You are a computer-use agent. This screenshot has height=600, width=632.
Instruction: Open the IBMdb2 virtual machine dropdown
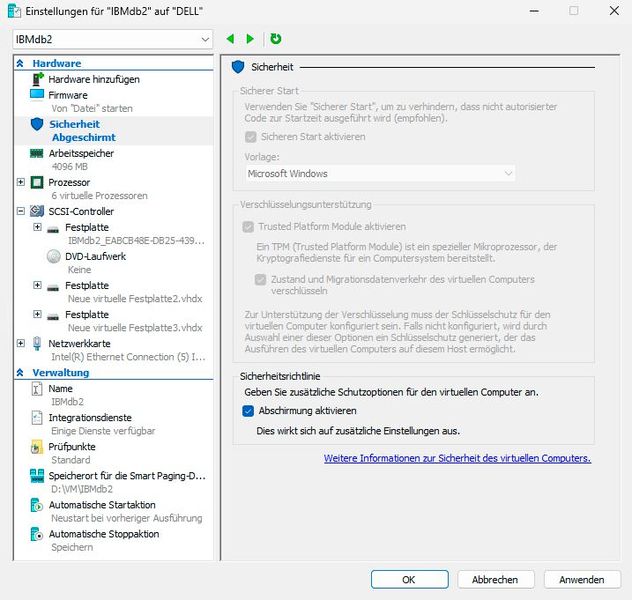click(112, 39)
